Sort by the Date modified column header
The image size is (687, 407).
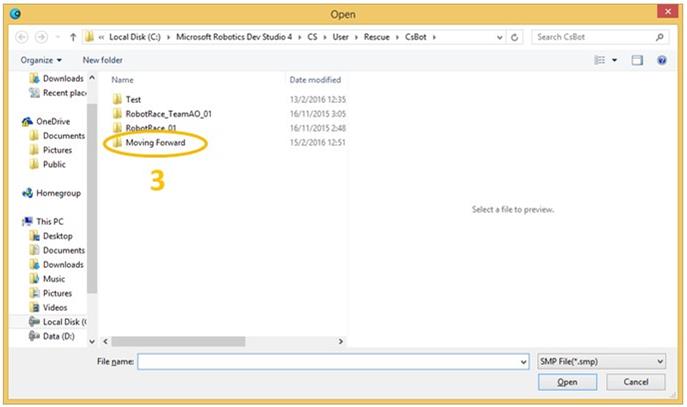pyautogui.click(x=315, y=80)
